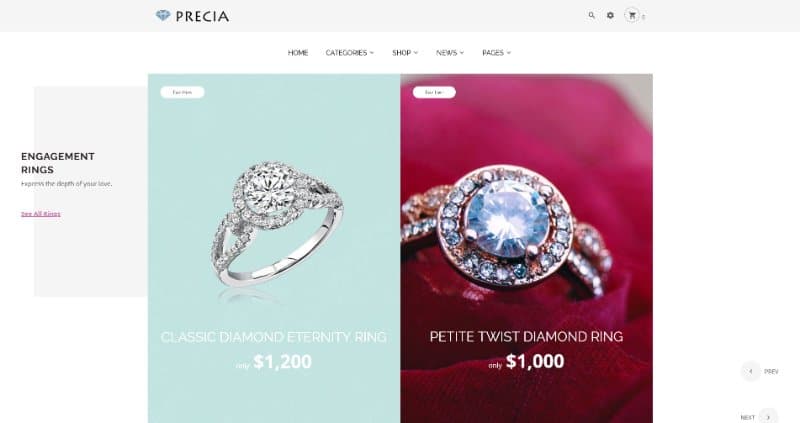Select Classic Diamond Eternity Ring title
800x423 pixels.
[273, 337]
